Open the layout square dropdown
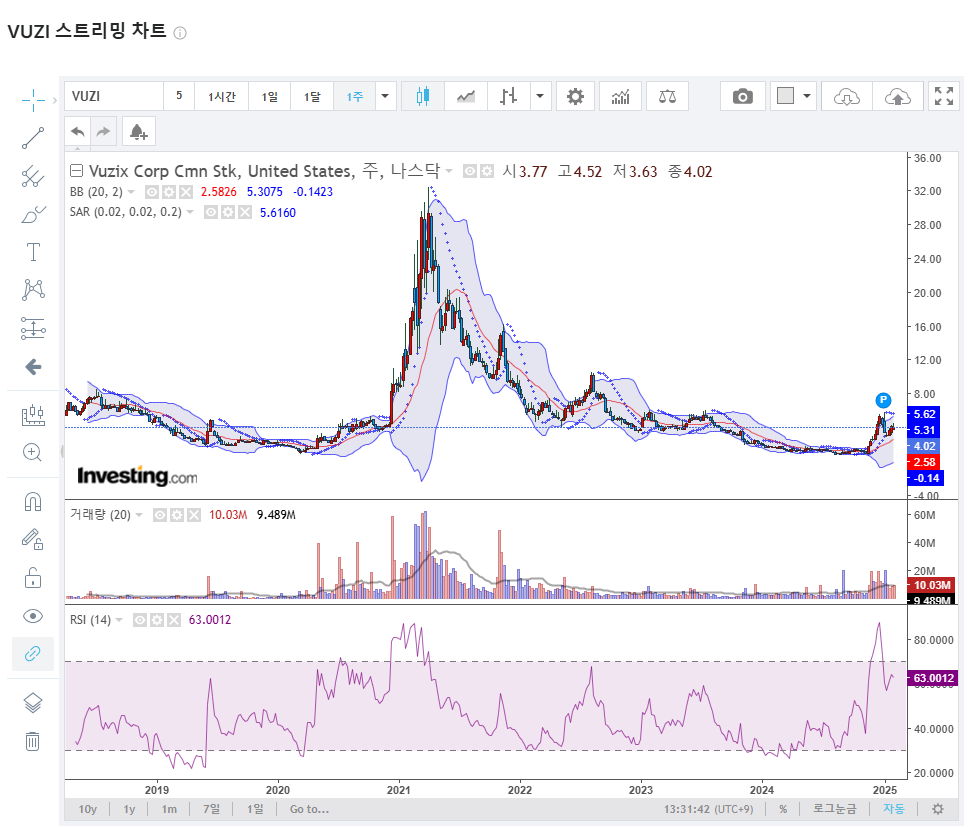This screenshot has width=968, height=827. pos(793,96)
